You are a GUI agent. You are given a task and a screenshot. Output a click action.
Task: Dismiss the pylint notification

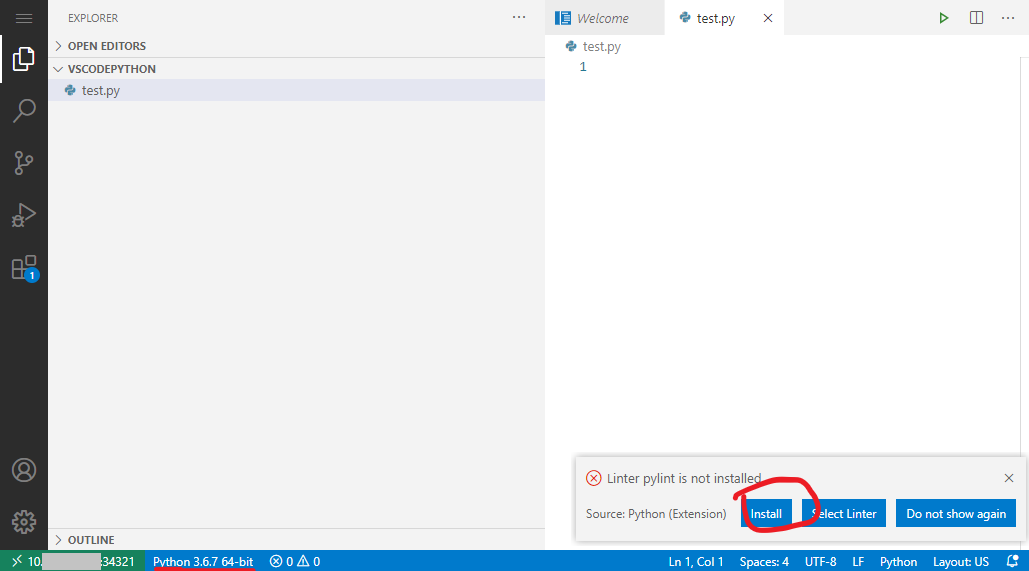[1009, 478]
